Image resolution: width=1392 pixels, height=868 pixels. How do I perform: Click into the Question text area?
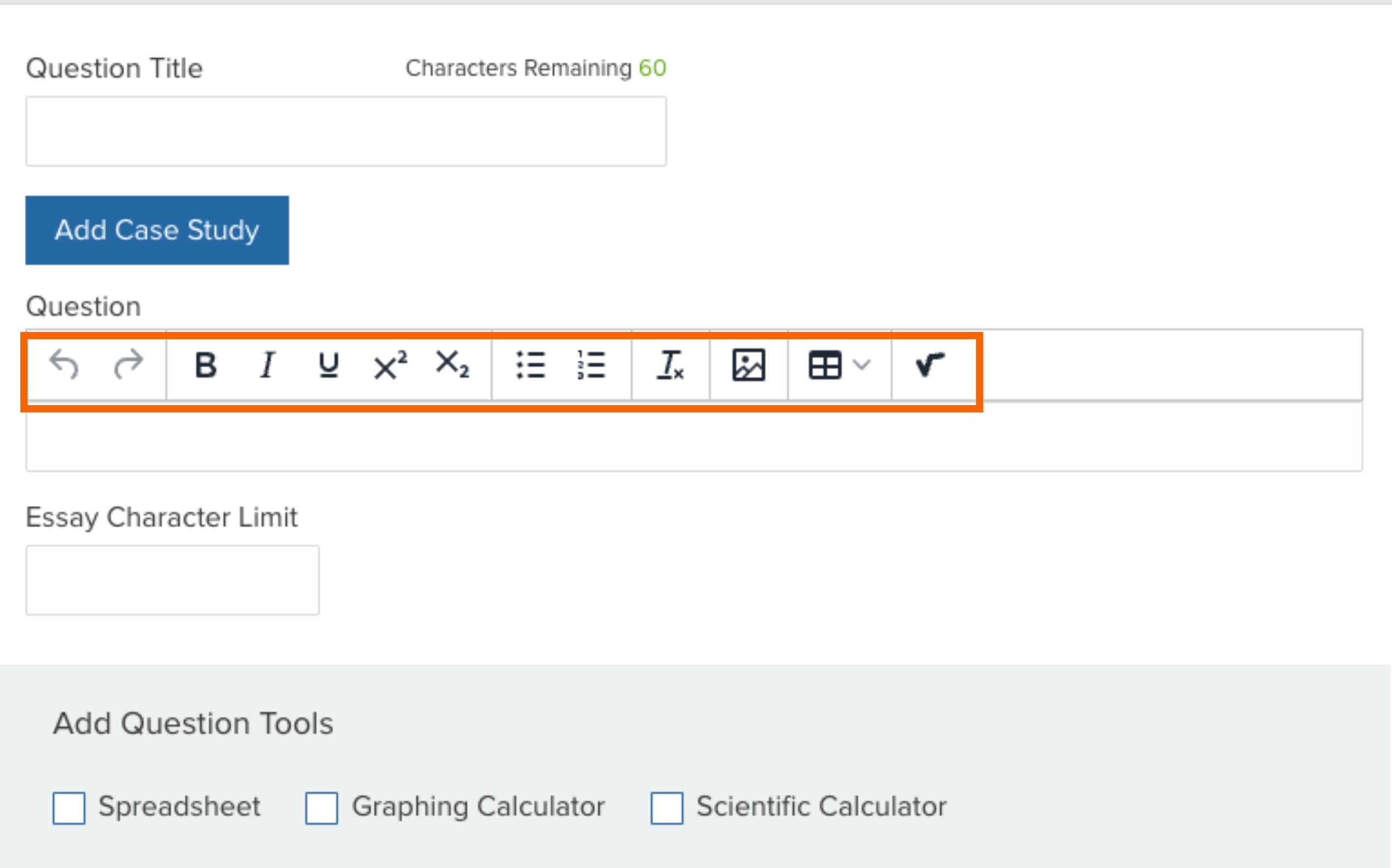(x=694, y=437)
